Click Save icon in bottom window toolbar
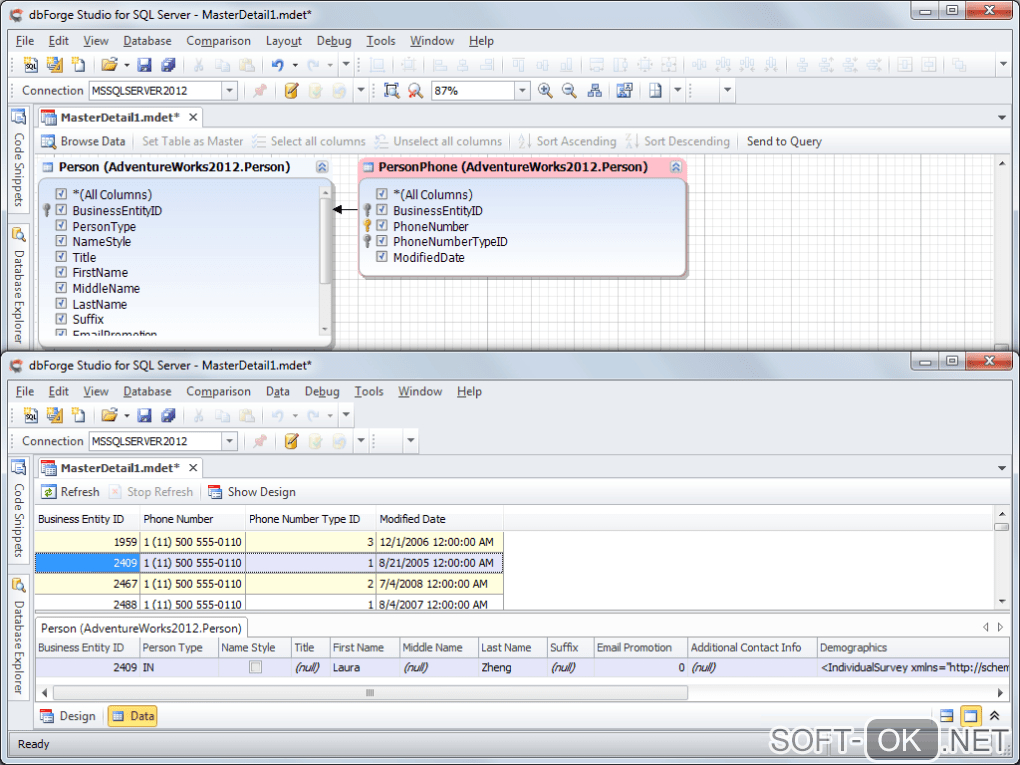Viewport: 1020px width, 765px height. click(144, 415)
